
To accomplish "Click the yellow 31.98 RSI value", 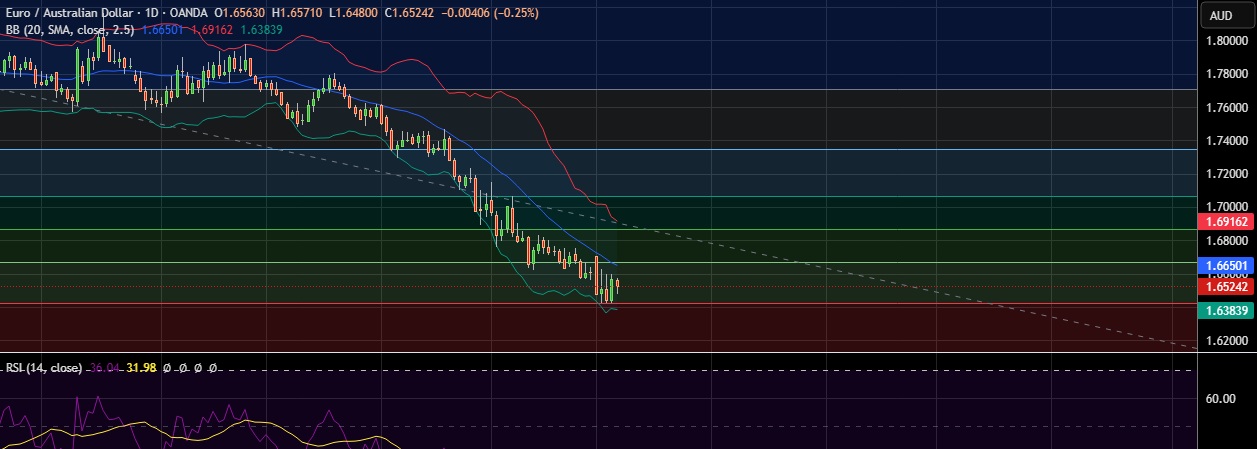I will [143, 368].
